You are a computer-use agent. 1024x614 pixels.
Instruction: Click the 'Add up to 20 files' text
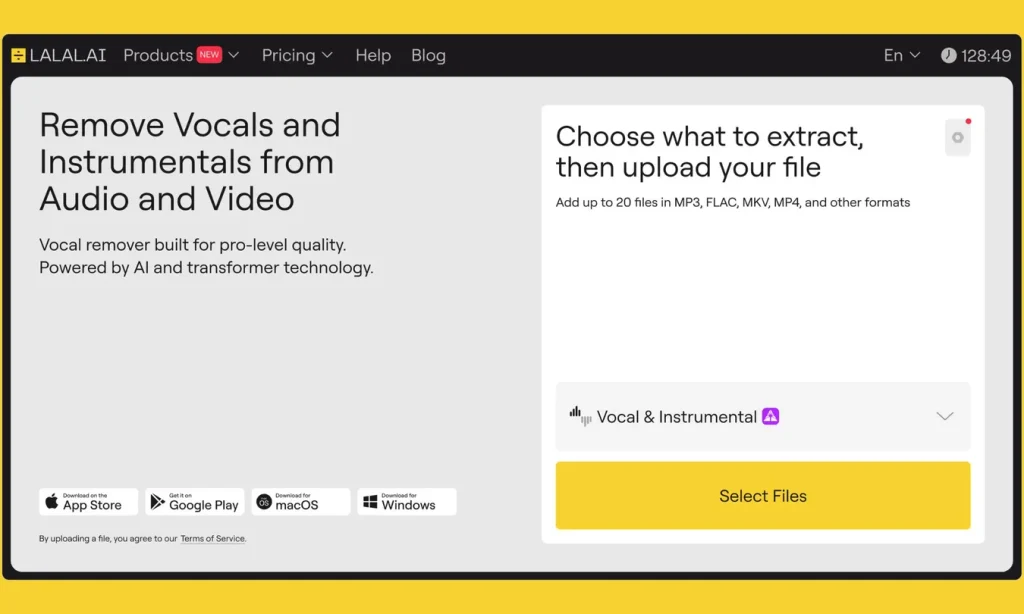[733, 202]
